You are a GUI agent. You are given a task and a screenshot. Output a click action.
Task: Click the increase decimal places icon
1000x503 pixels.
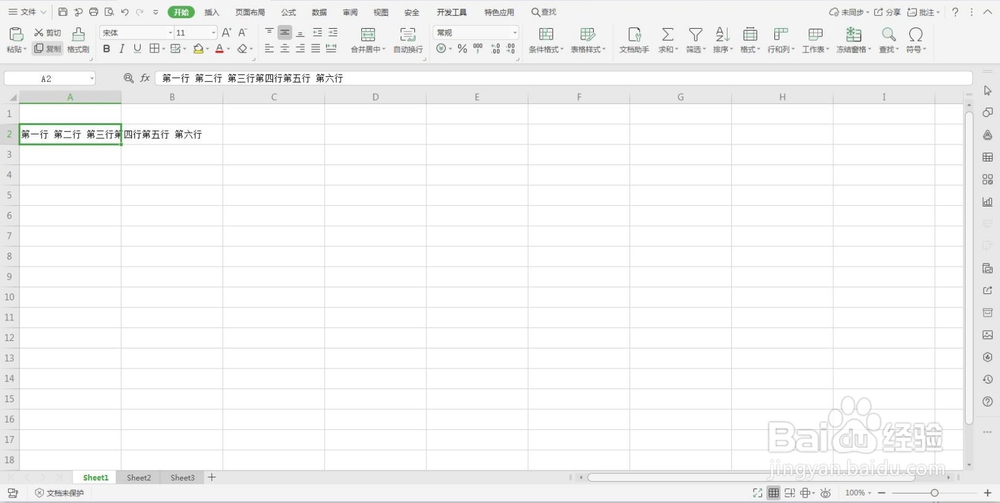coord(495,48)
